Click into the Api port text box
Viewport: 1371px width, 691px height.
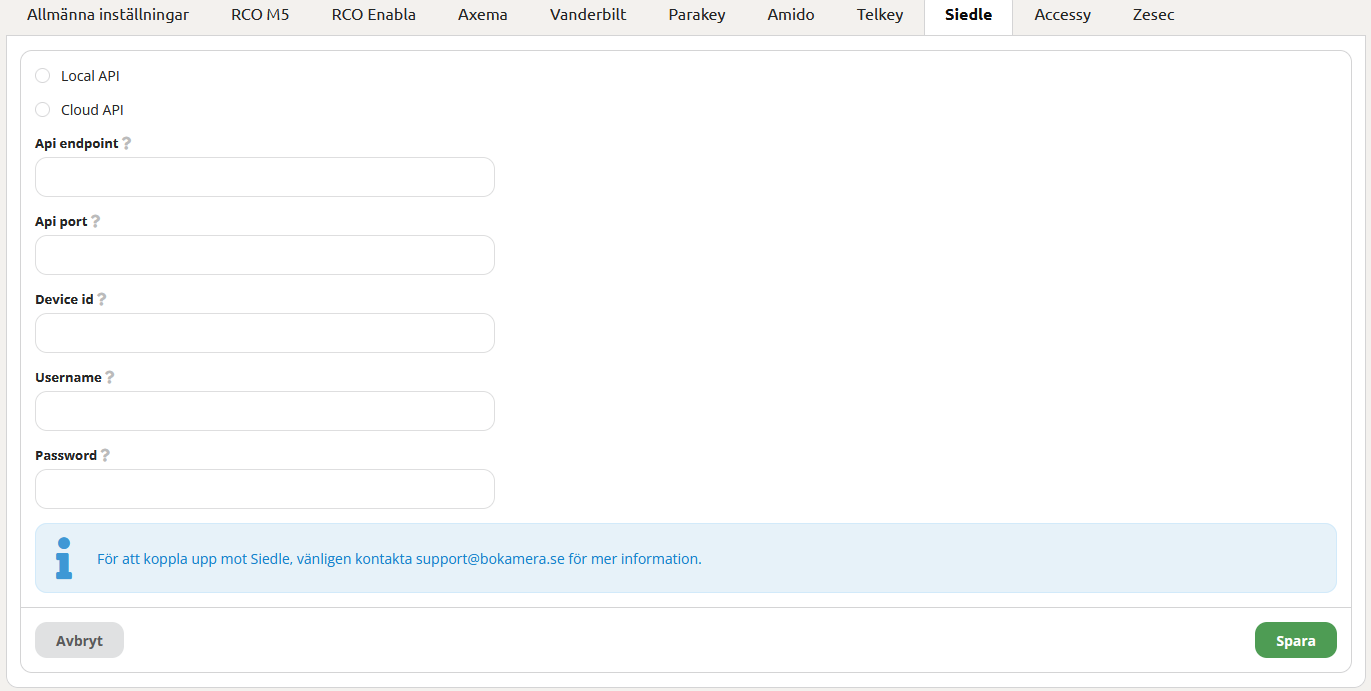(x=265, y=255)
